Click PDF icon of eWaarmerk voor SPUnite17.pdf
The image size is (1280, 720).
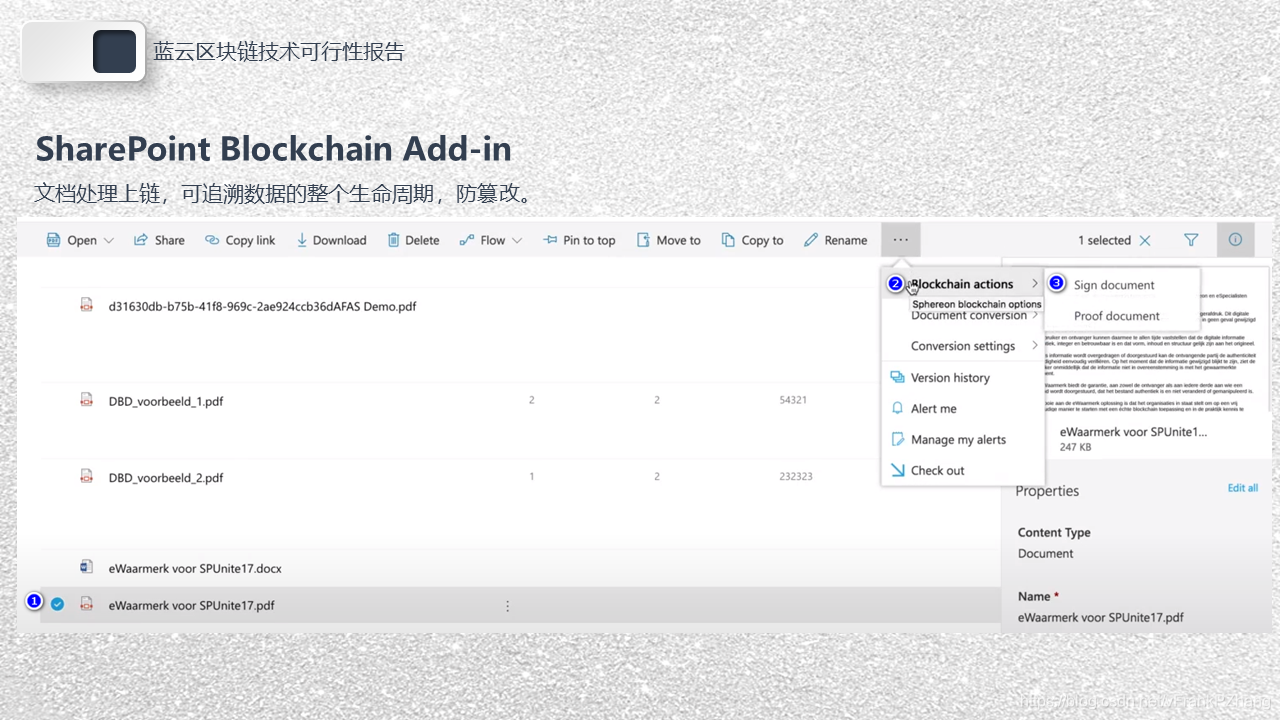[87, 604]
